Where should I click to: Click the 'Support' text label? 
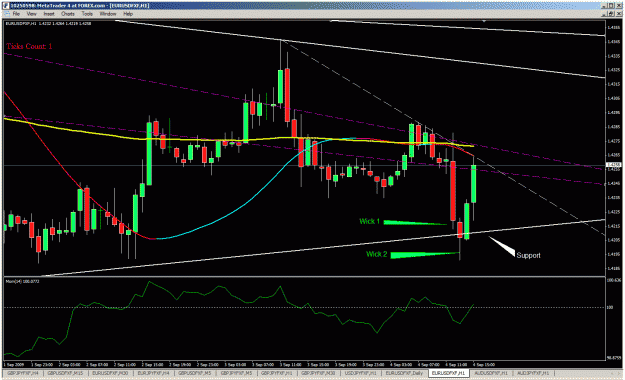click(x=529, y=255)
